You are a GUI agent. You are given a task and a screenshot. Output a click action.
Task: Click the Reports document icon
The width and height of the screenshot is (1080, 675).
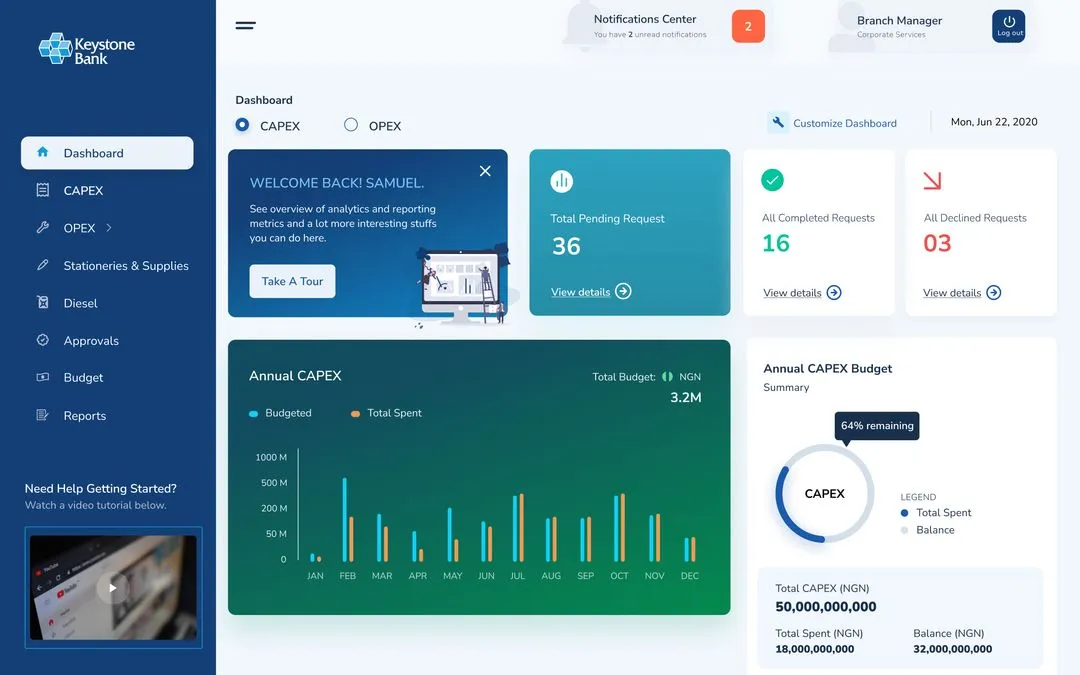coord(43,415)
